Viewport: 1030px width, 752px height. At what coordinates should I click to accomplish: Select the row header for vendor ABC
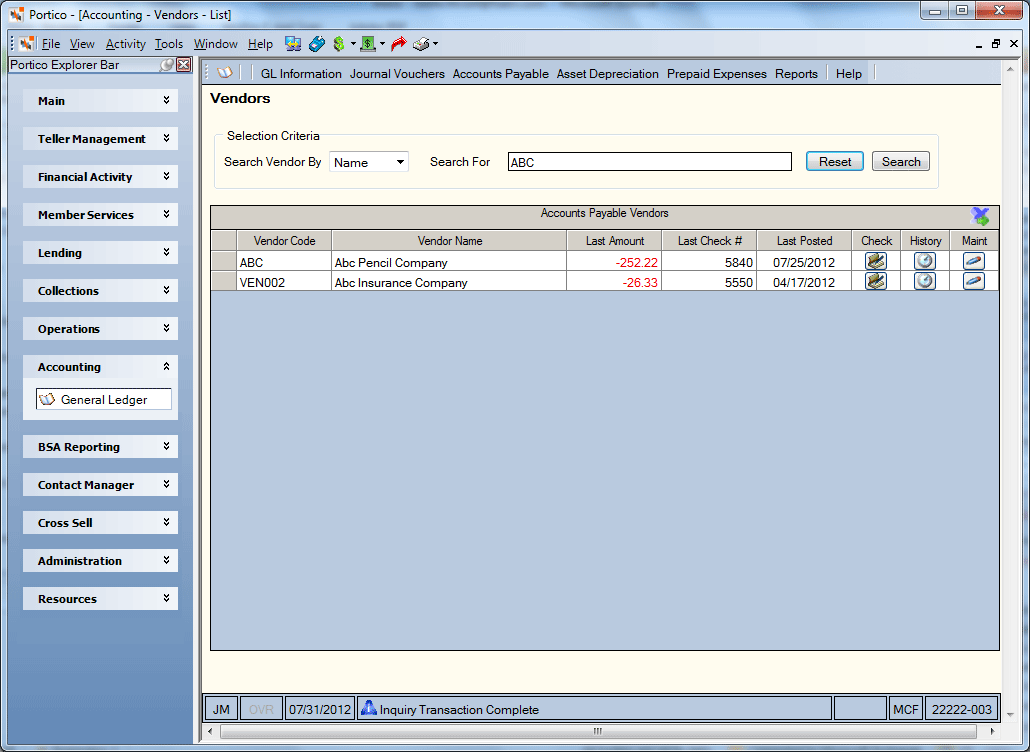pyautogui.click(x=223, y=261)
